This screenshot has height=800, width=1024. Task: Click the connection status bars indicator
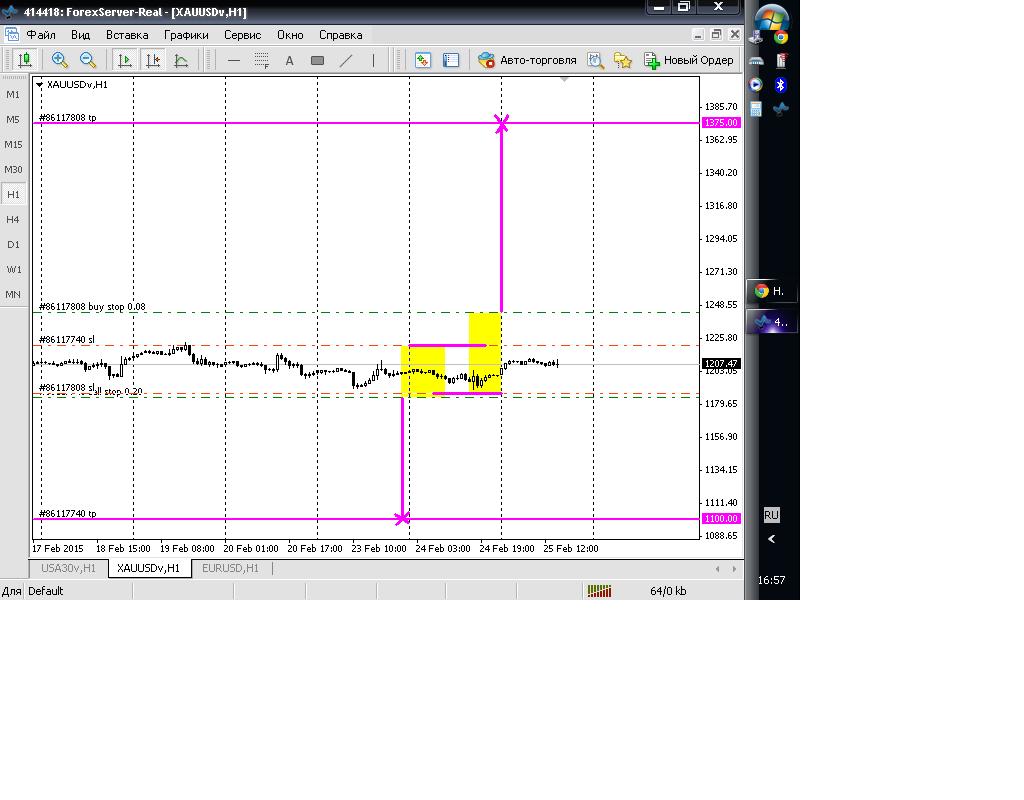click(x=599, y=591)
